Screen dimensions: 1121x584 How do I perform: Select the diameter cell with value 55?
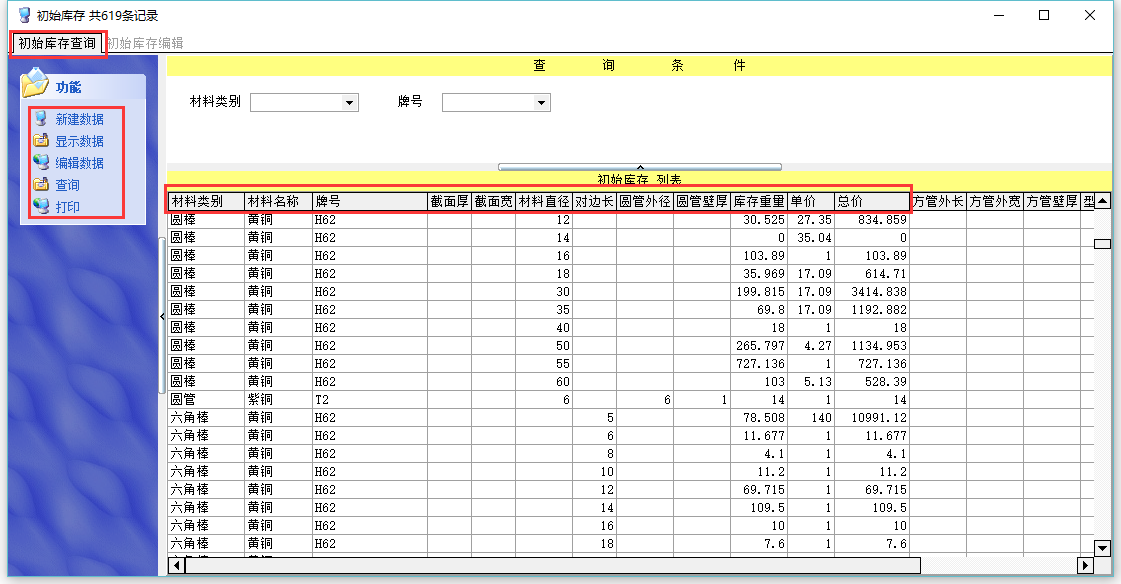(544, 364)
